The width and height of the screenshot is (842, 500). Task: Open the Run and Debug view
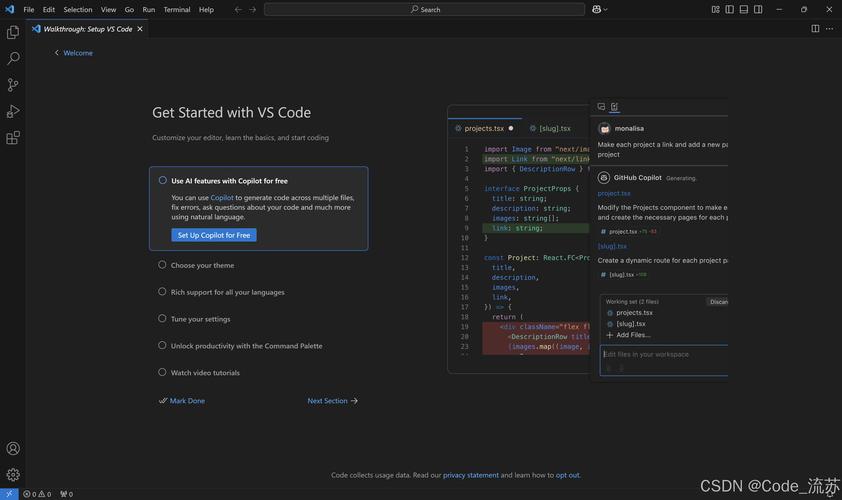pyautogui.click(x=13, y=111)
